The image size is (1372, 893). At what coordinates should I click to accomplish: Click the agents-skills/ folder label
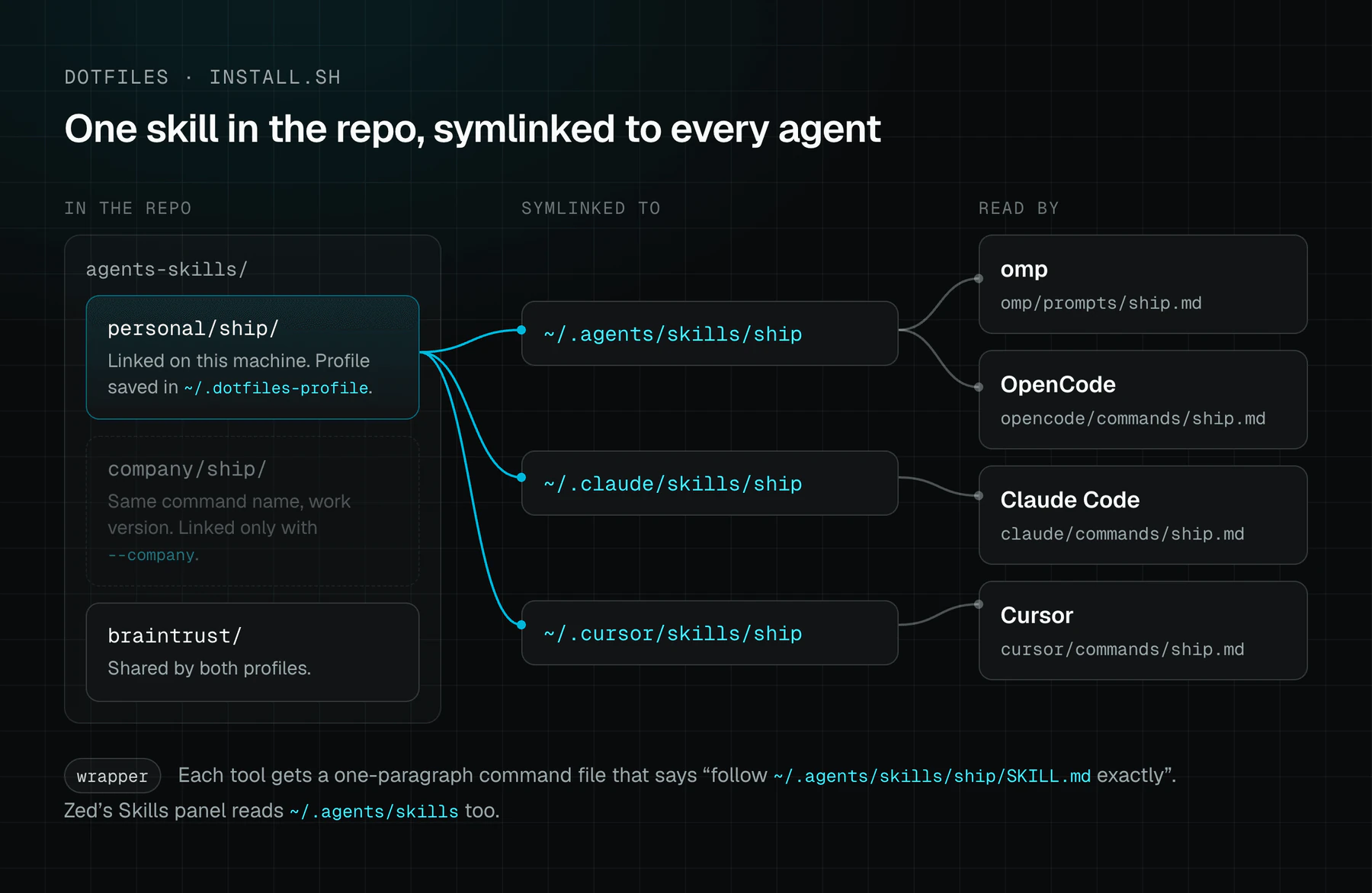166,269
